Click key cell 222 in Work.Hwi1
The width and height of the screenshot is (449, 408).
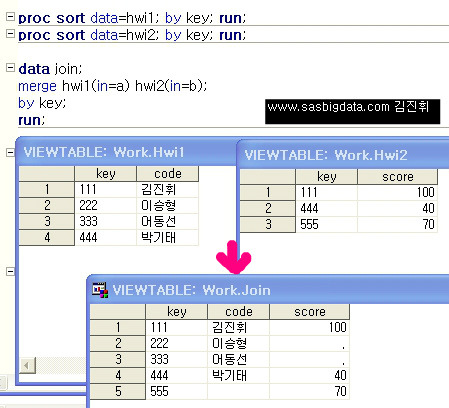[x=106, y=205]
